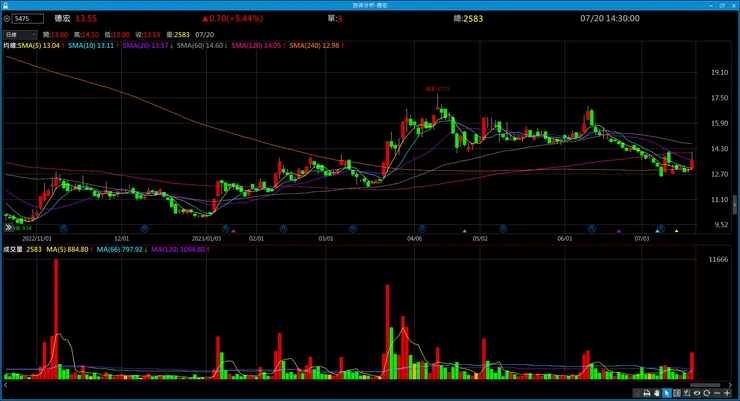The image size is (740, 401).
Task: Click the open price 開:13.00
Action: click(55, 35)
